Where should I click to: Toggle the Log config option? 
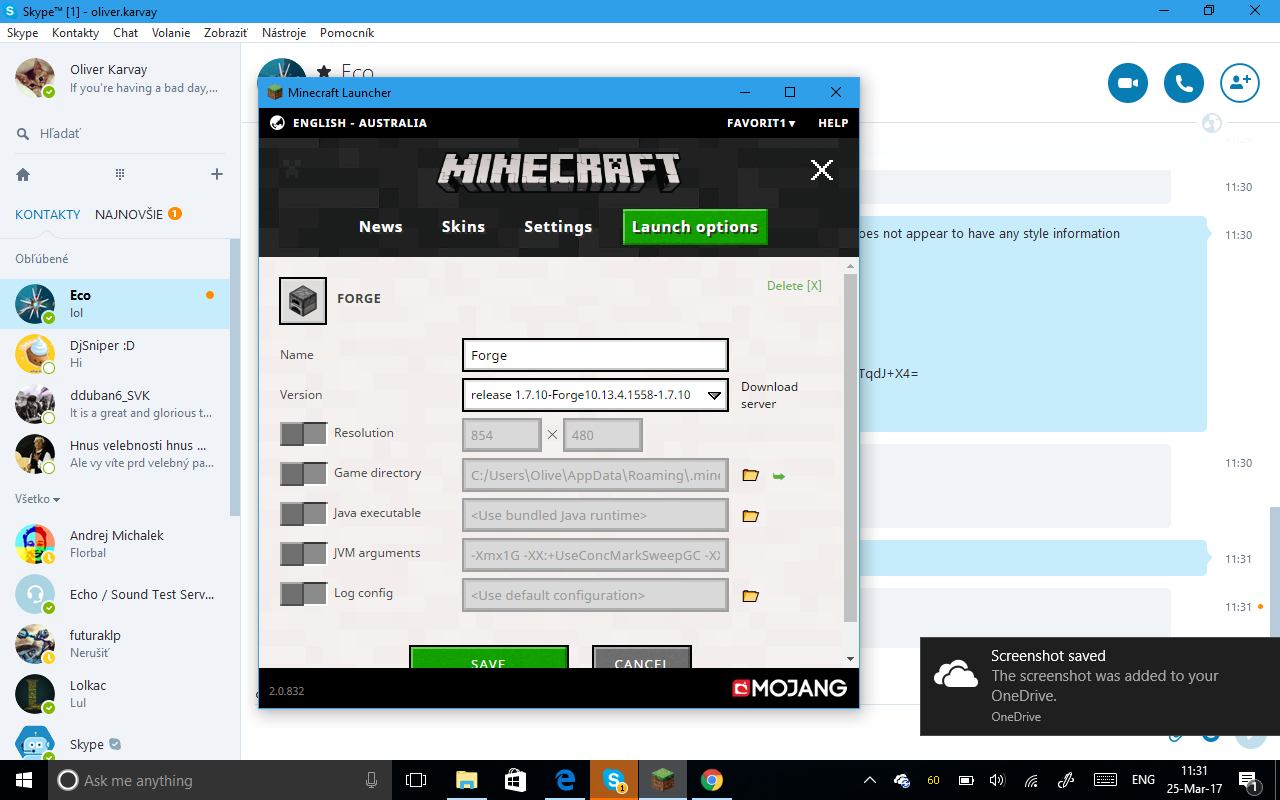pos(303,593)
